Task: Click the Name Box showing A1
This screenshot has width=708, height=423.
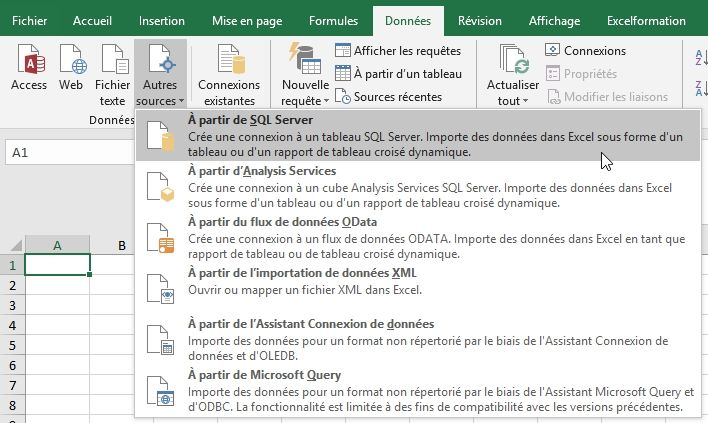Action: pyautogui.click(x=60, y=153)
